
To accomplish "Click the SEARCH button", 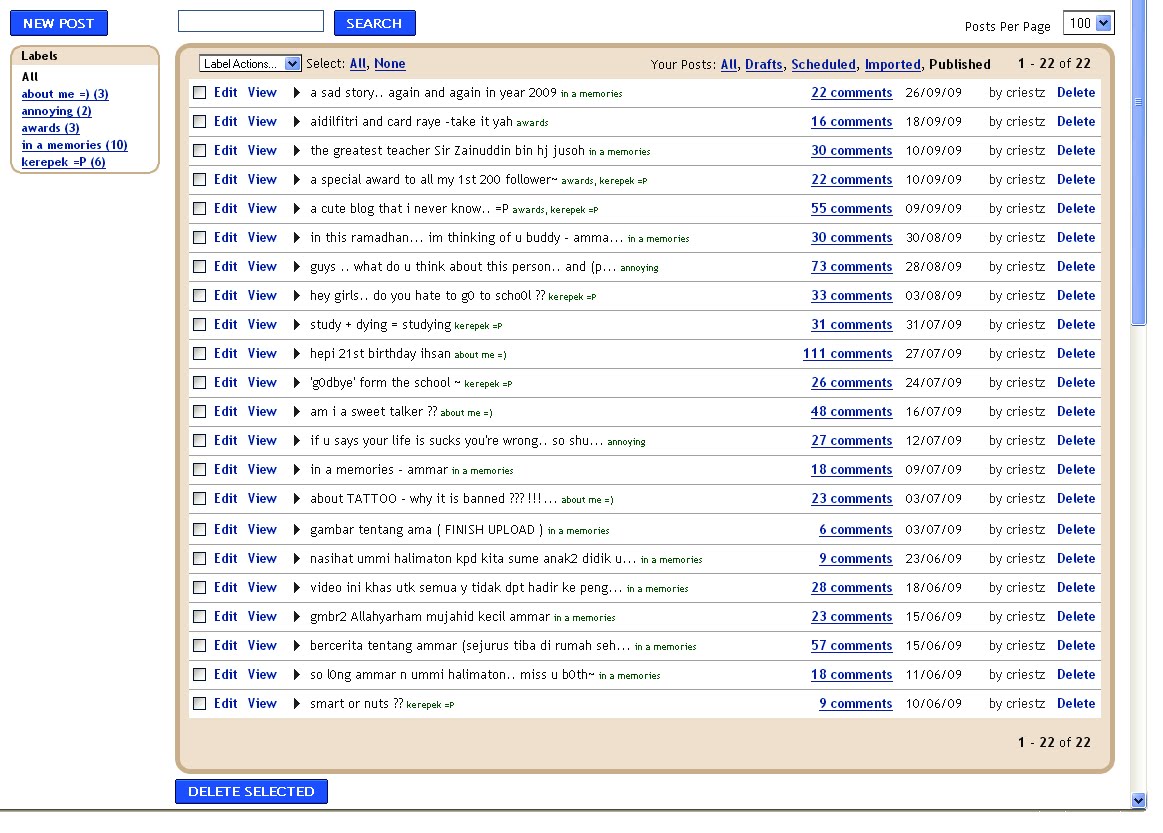I will pos(375,23).
